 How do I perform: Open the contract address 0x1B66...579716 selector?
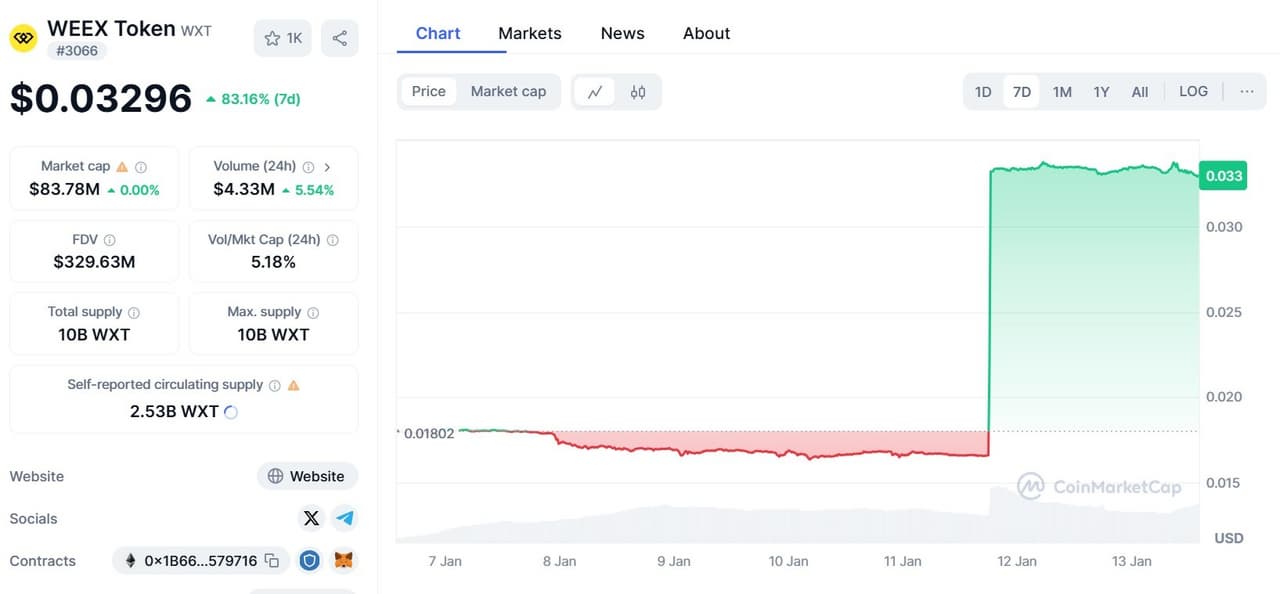196,560
